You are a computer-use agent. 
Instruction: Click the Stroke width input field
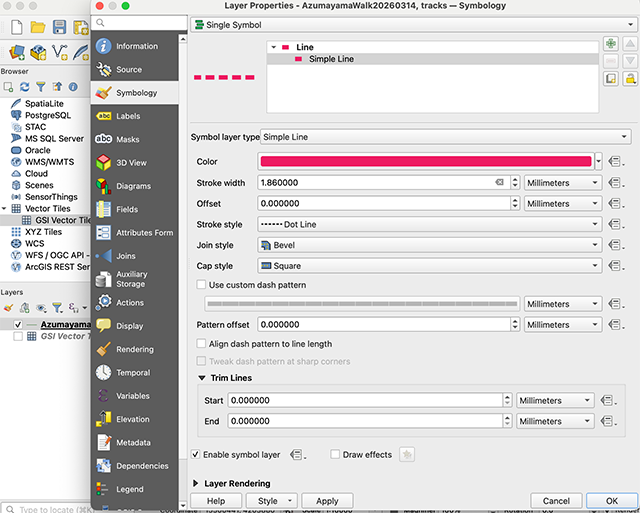375,183
